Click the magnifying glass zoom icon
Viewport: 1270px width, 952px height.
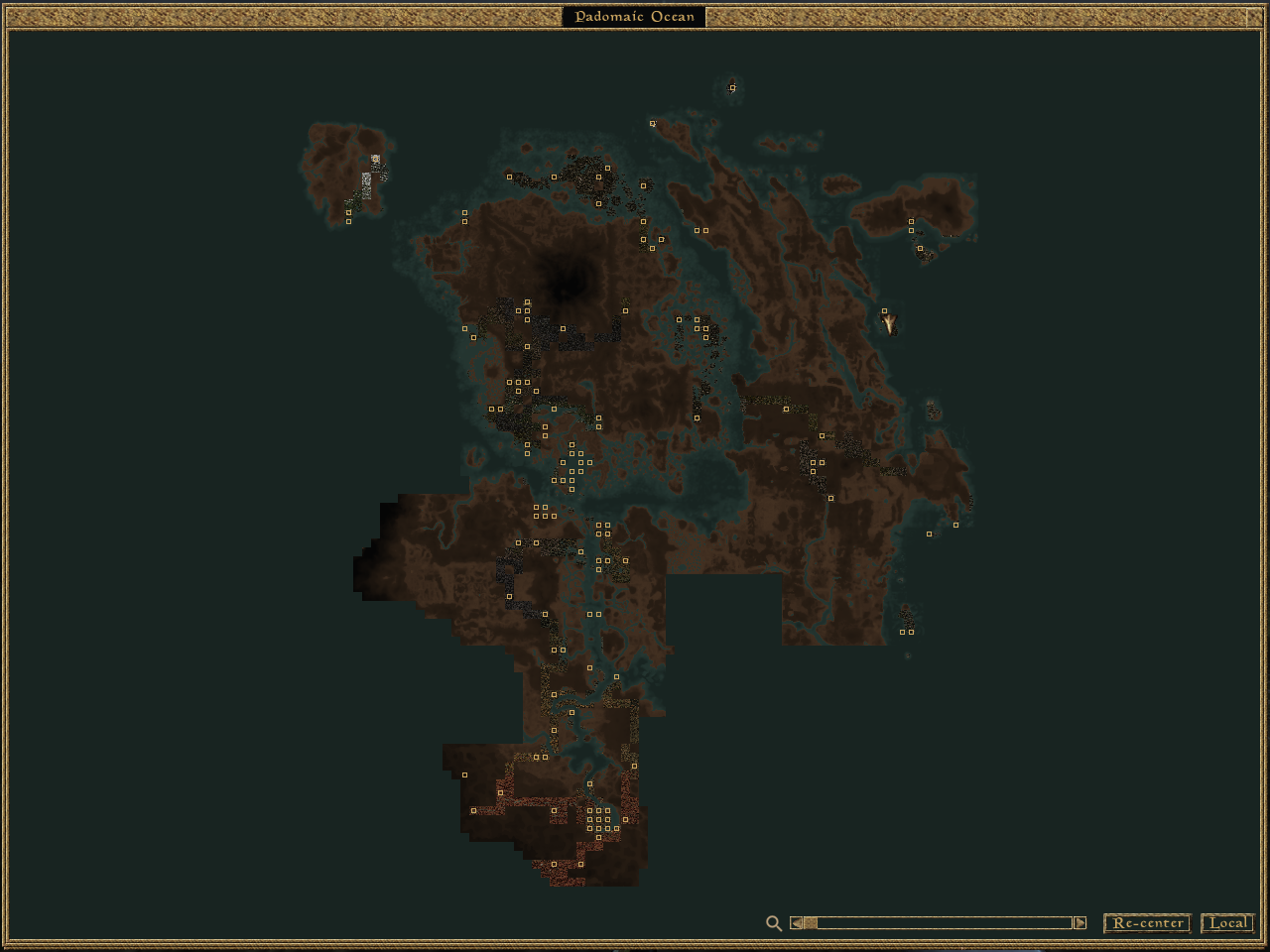(x=774, y=923)
